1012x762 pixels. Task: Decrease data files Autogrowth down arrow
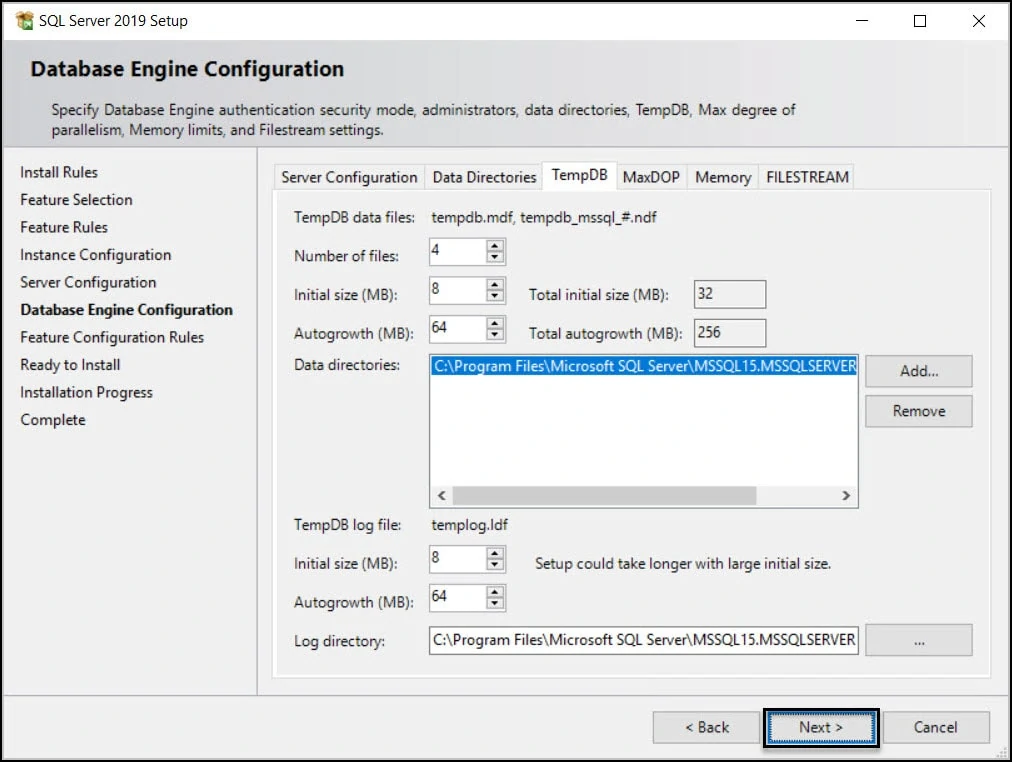coord(495,335)
